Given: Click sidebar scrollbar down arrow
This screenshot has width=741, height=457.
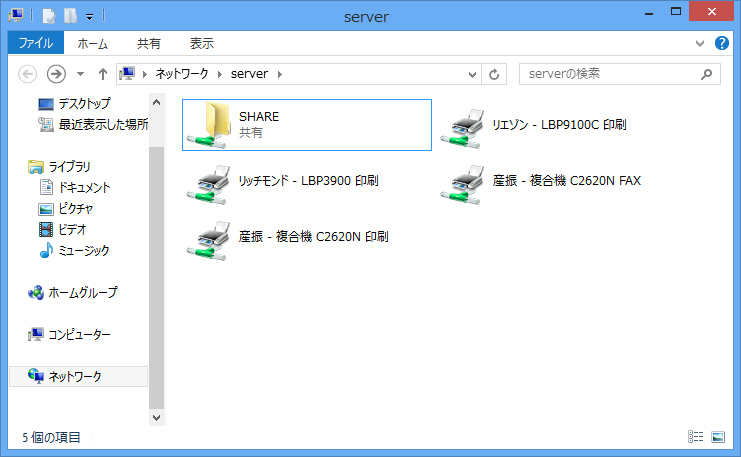Looking at the screenshot, I should [x=156, y=418].
